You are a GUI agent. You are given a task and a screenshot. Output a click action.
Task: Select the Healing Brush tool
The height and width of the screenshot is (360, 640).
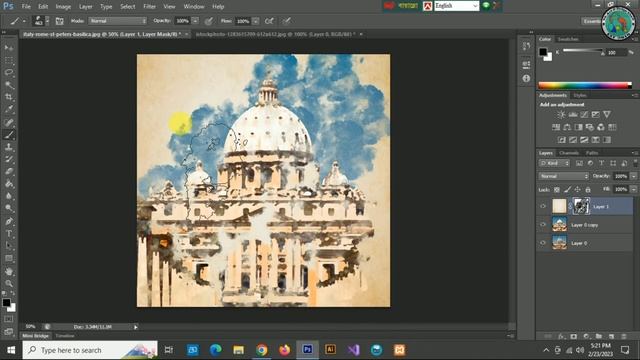coord(9,122)
